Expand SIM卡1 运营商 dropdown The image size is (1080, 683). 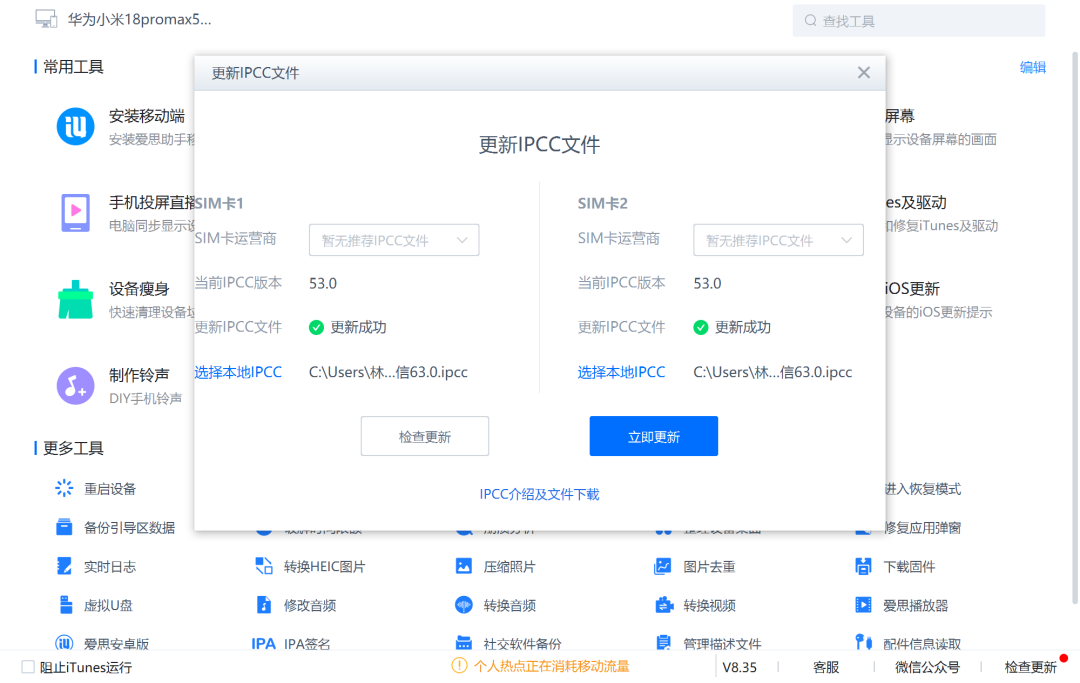pyautogui.click(x=394, y=240)
